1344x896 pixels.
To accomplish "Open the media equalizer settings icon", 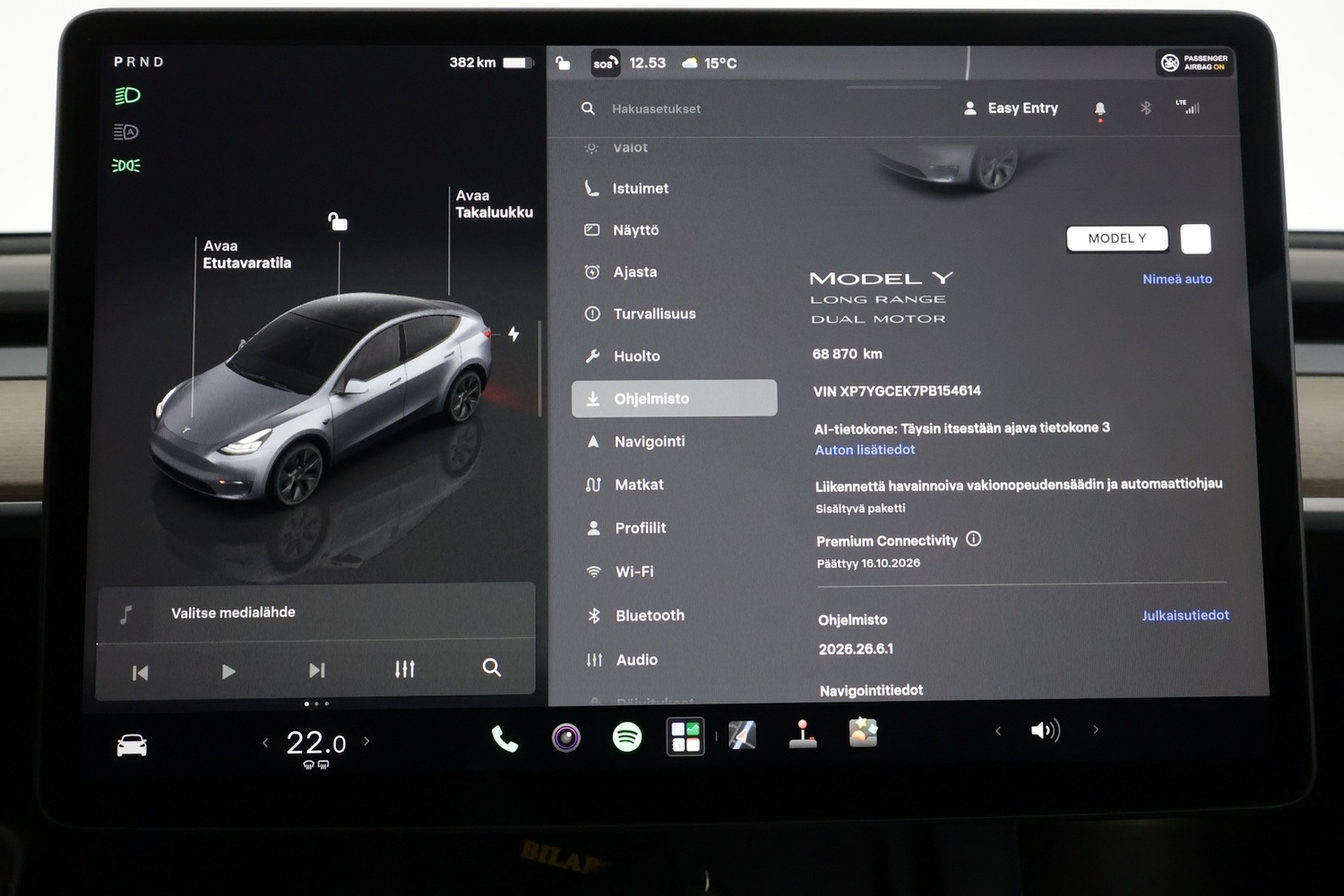I will click(x=405, y=668).
